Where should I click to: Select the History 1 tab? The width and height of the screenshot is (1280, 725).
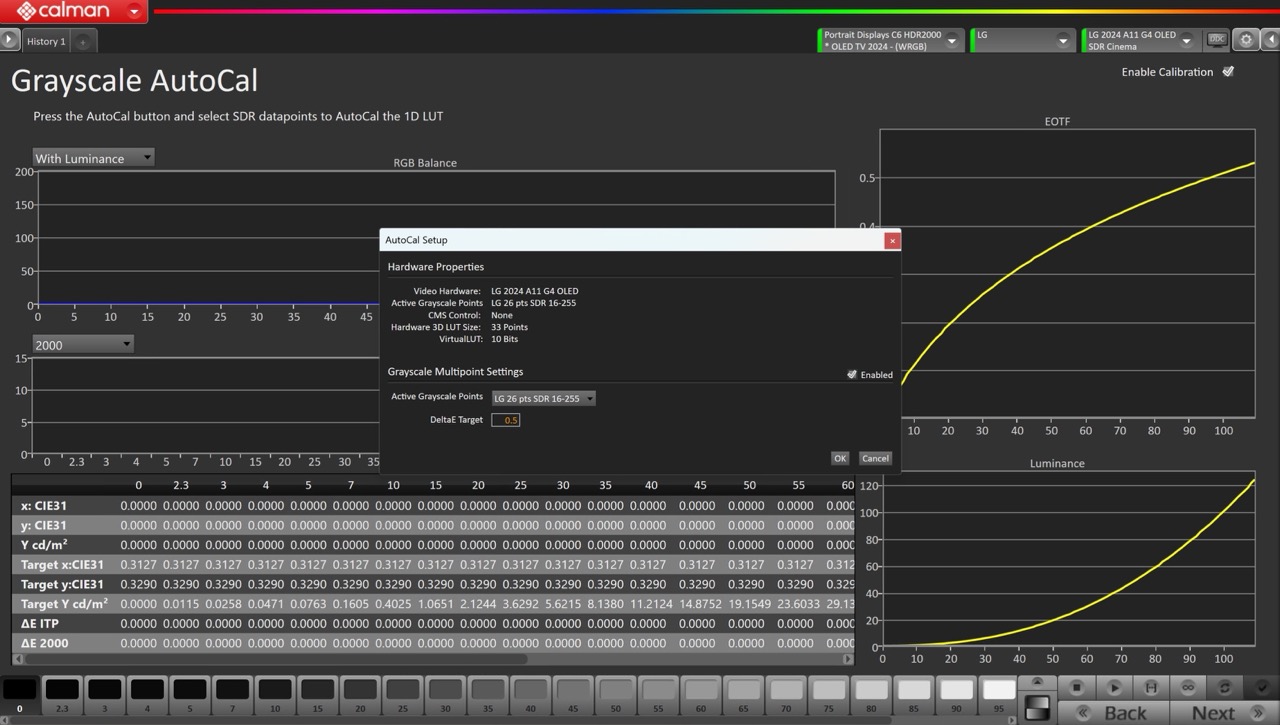pos(46,41)
